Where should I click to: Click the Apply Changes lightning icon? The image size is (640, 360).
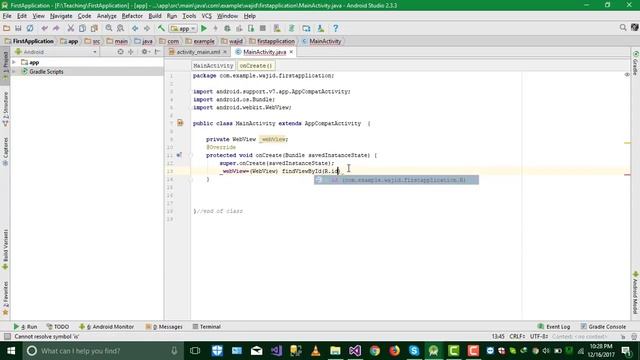click(x=216, y=28)
